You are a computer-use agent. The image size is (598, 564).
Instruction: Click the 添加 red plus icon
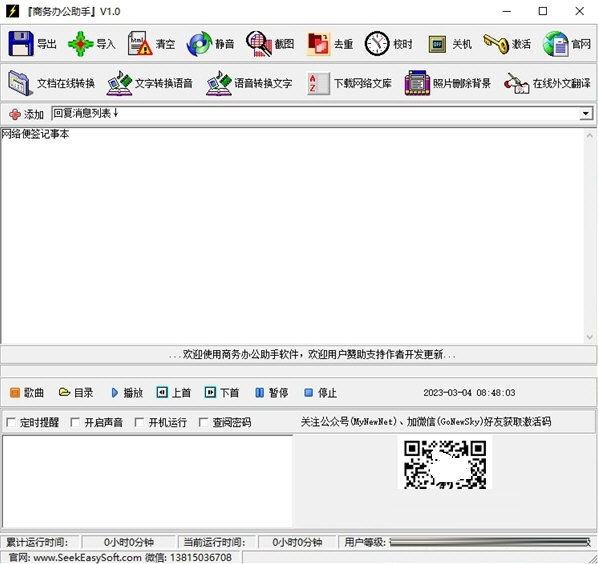coord(14,114)
